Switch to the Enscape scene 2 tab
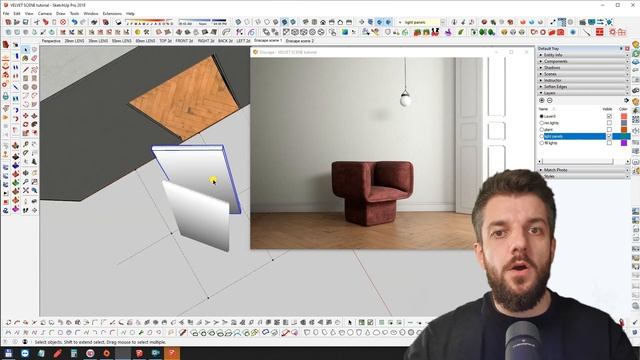 tap(300, 41)
